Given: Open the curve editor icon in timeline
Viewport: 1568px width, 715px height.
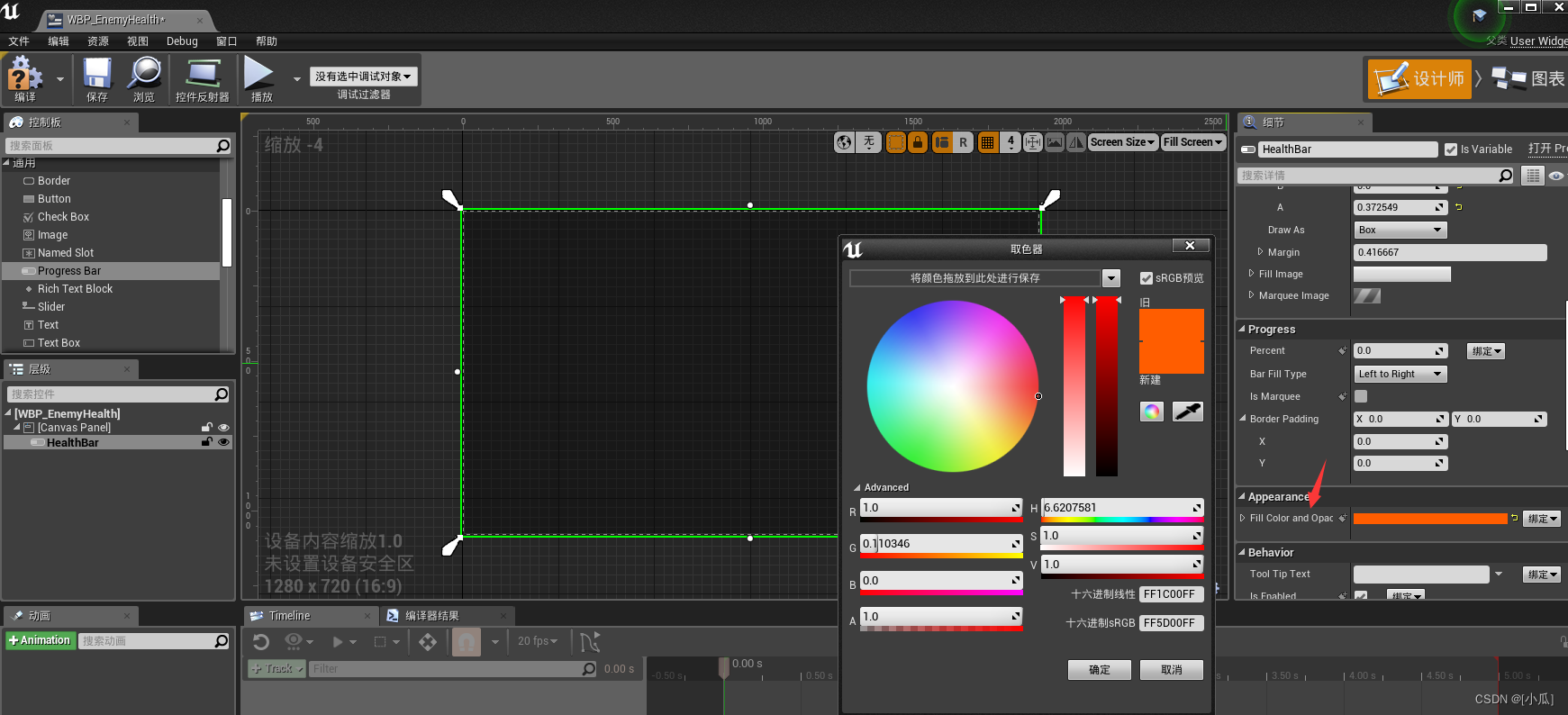Looking at the screenshot, I should pyautogui.click(x=590, y=642).
